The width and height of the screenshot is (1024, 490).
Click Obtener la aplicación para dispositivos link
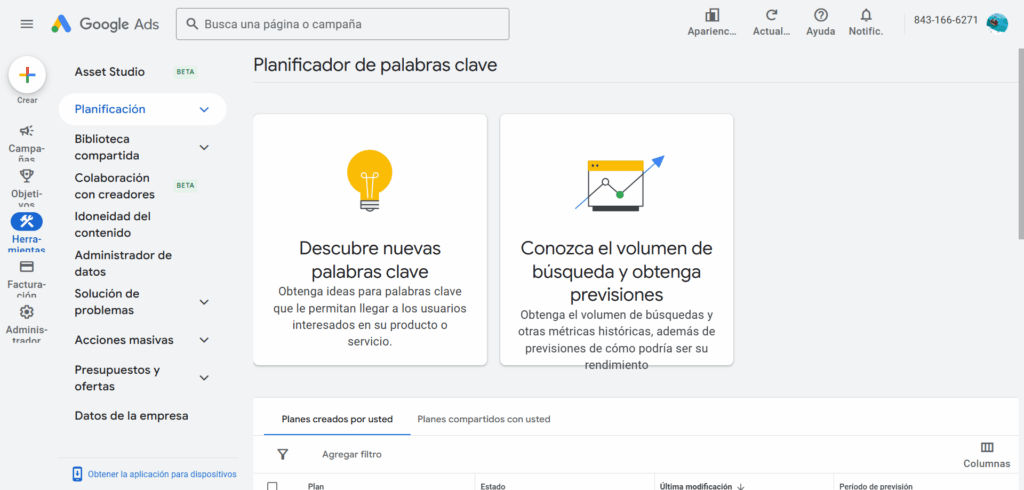162,474
